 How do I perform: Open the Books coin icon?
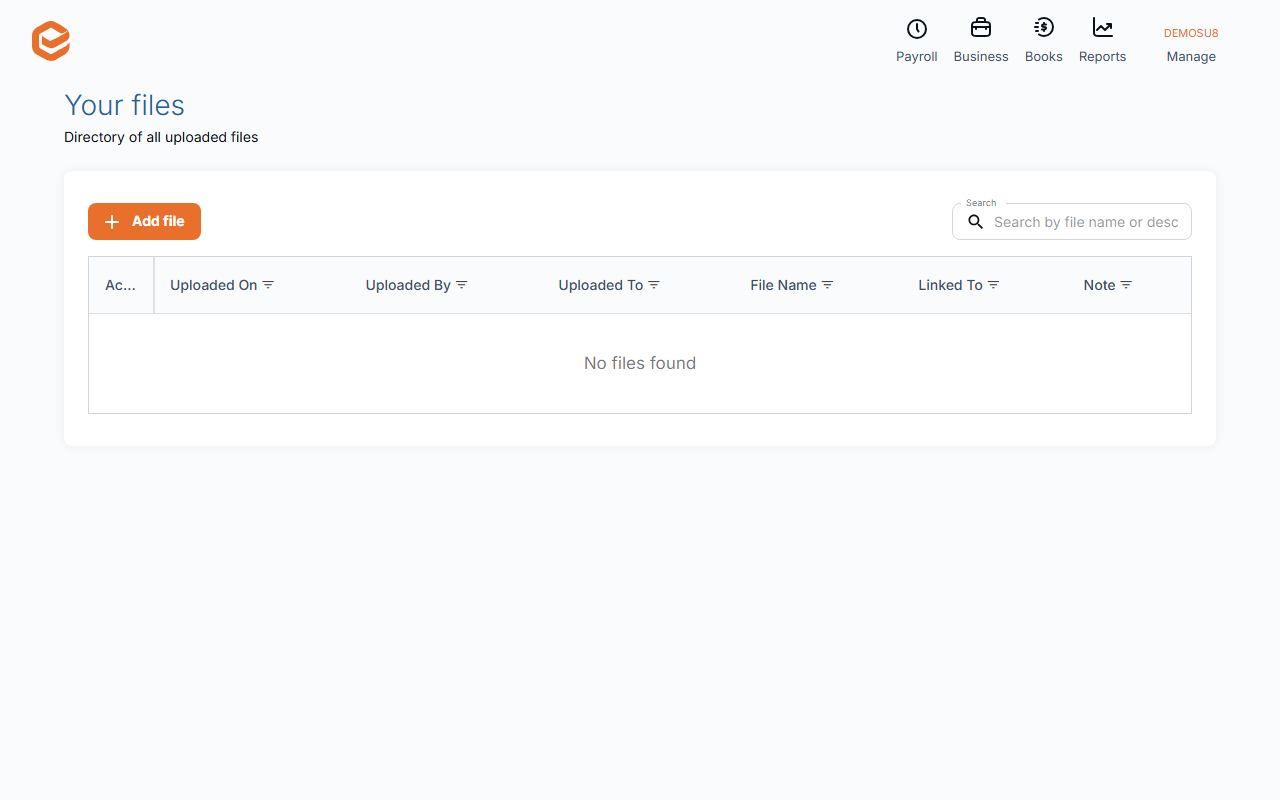pos(1044,28)
